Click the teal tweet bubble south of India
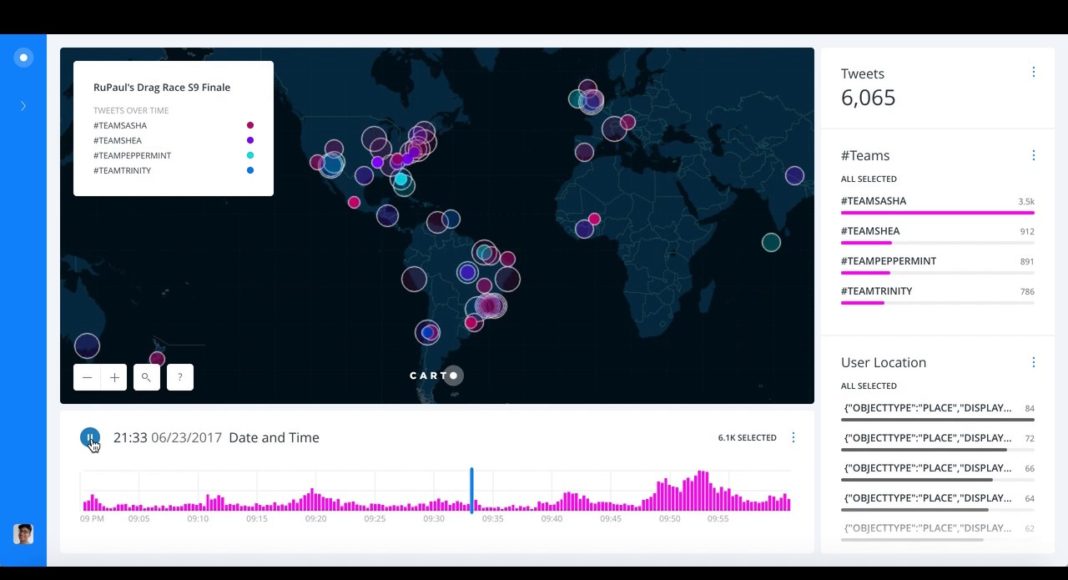Viewport: 1068px width, 580px height. pyautogui.click(x=771, y=242)
